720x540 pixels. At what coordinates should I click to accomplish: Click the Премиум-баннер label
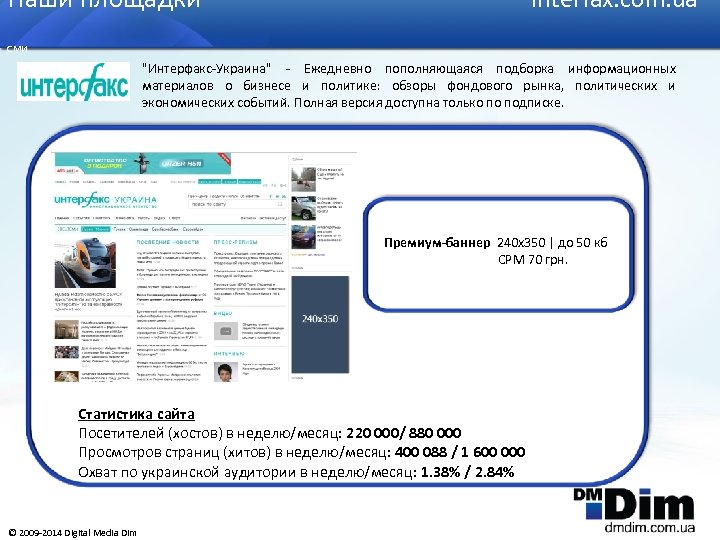tap(437, 242)
